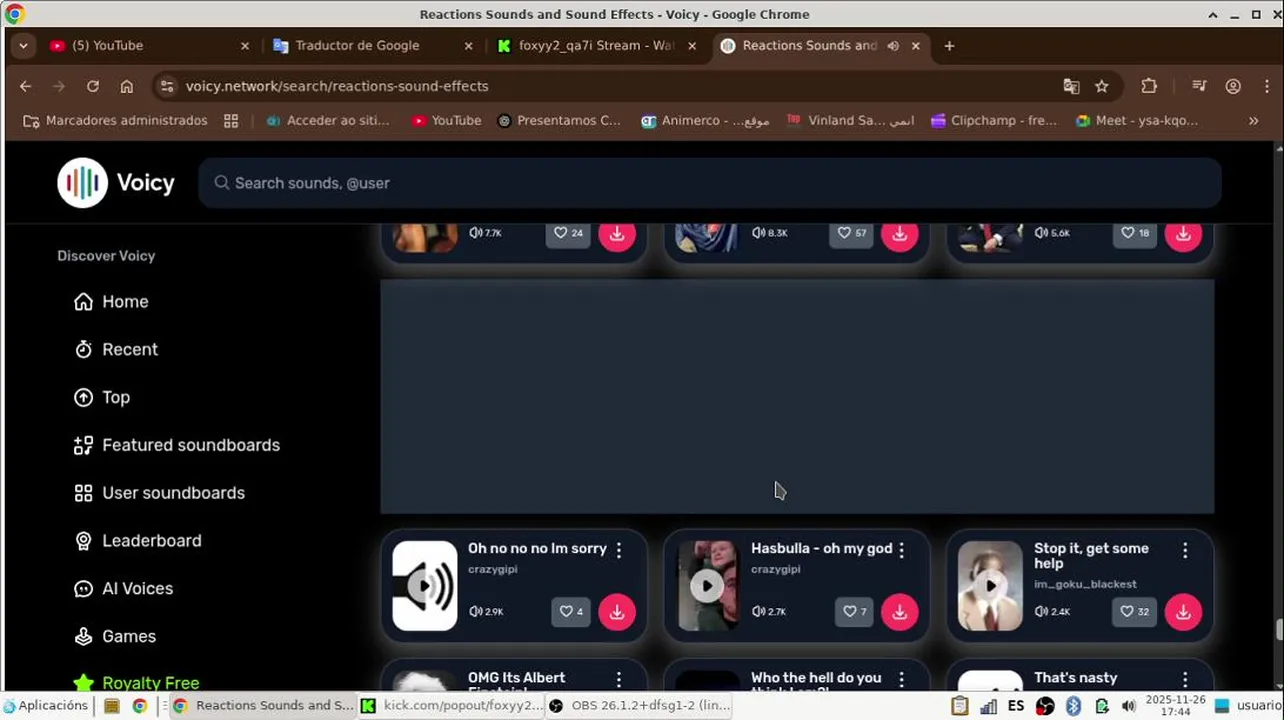The image size is (1284, 720).
Task: Switch to OBS 26.1.2 taskbar window
Action: coord(641,706)
